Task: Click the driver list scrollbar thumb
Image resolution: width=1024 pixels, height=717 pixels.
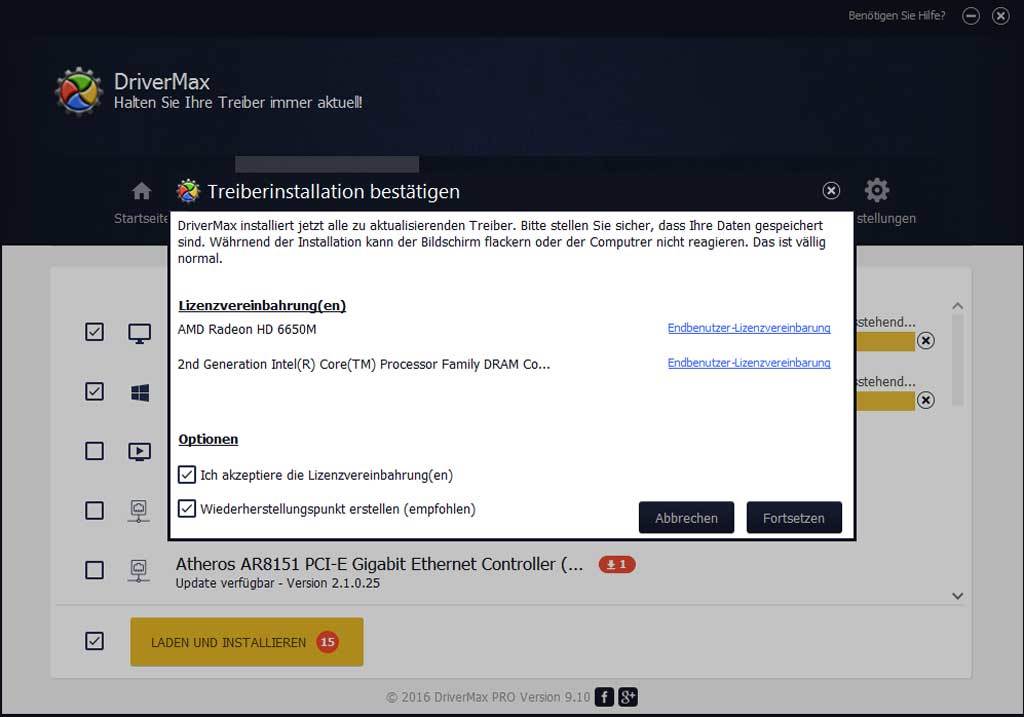Action: coord(957,360)
